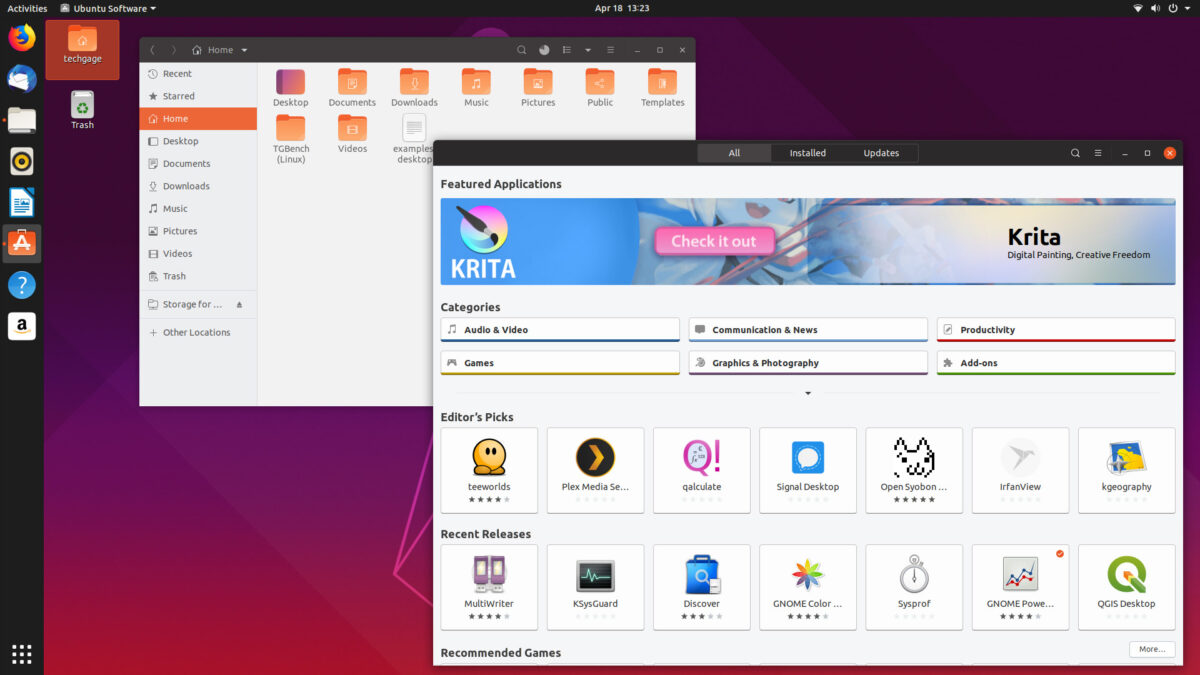
Task: Open the Sysprof app tile
Action: (913, 587)
